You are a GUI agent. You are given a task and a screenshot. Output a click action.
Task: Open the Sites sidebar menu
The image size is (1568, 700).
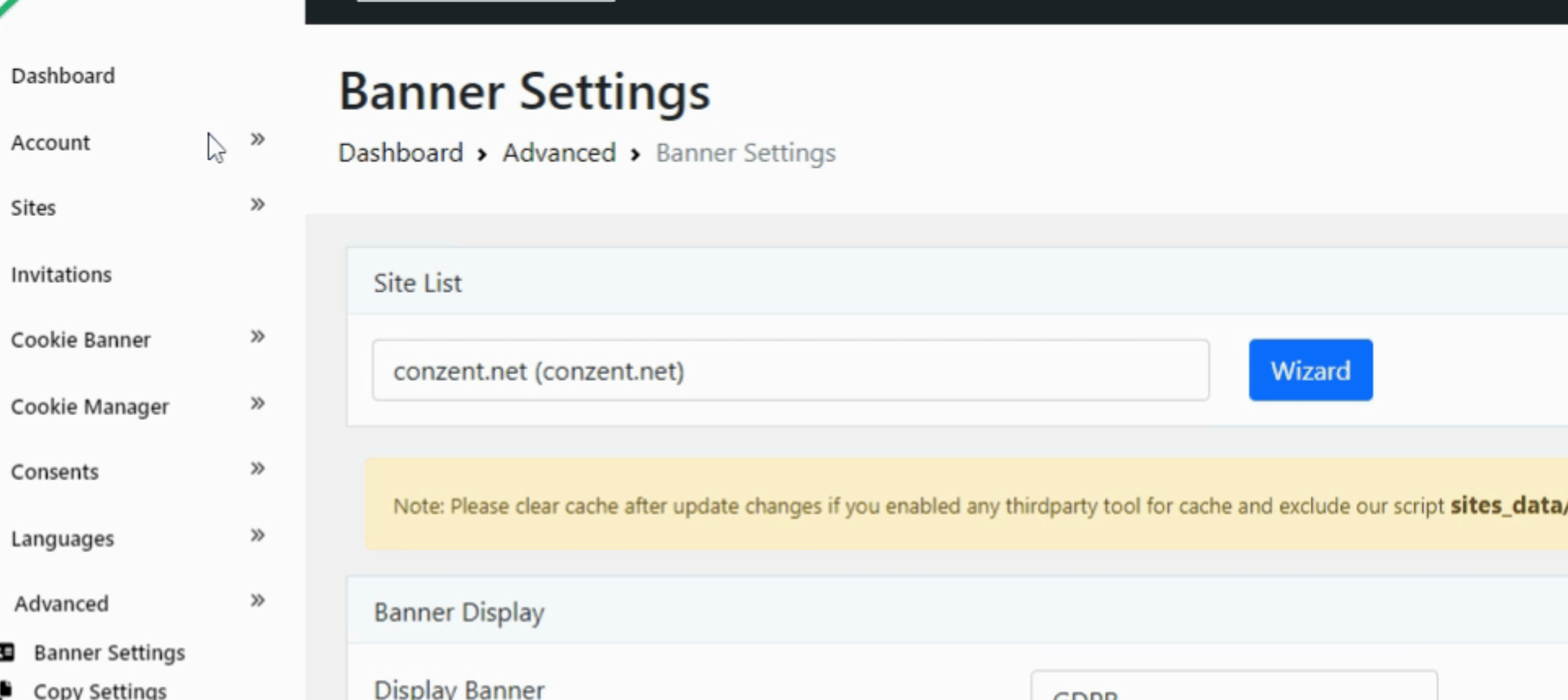34,208
